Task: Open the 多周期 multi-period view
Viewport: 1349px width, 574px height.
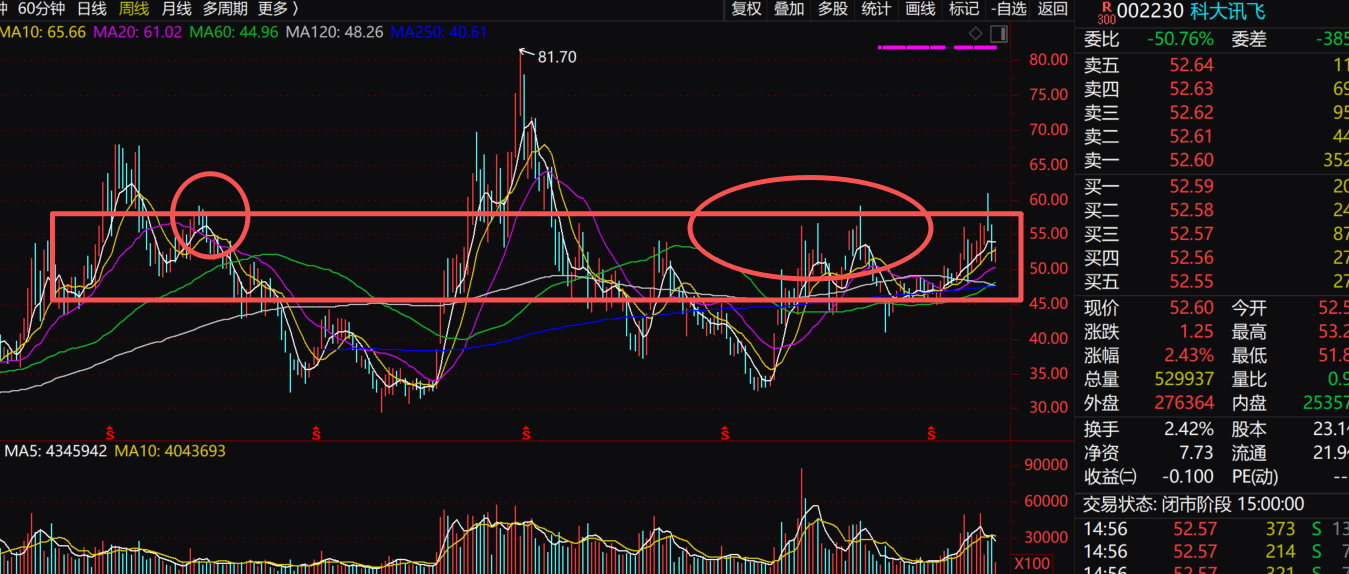Action: (x=225, y=9)
